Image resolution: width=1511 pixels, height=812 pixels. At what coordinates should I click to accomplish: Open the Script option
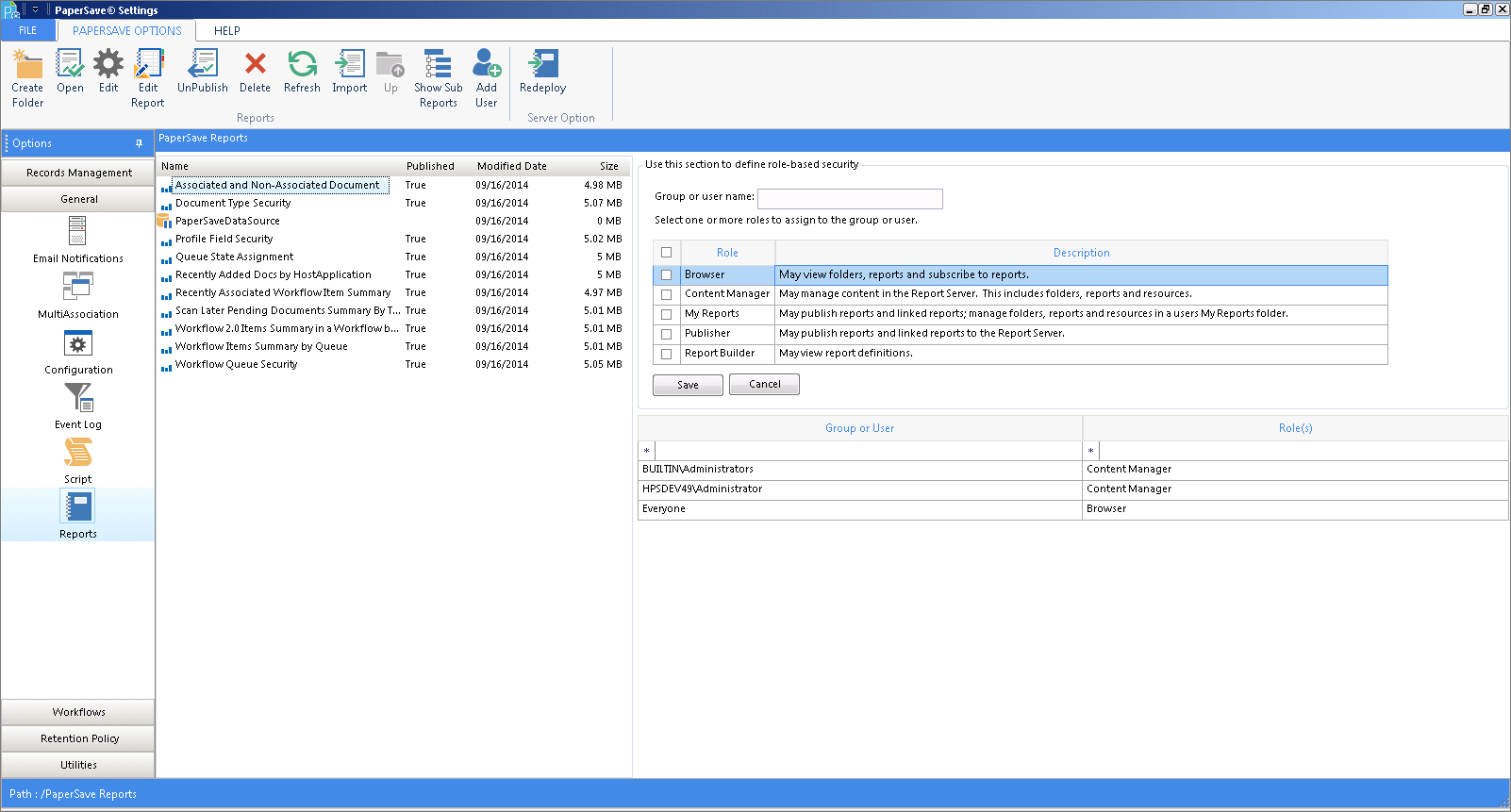(x=78, y=460)
